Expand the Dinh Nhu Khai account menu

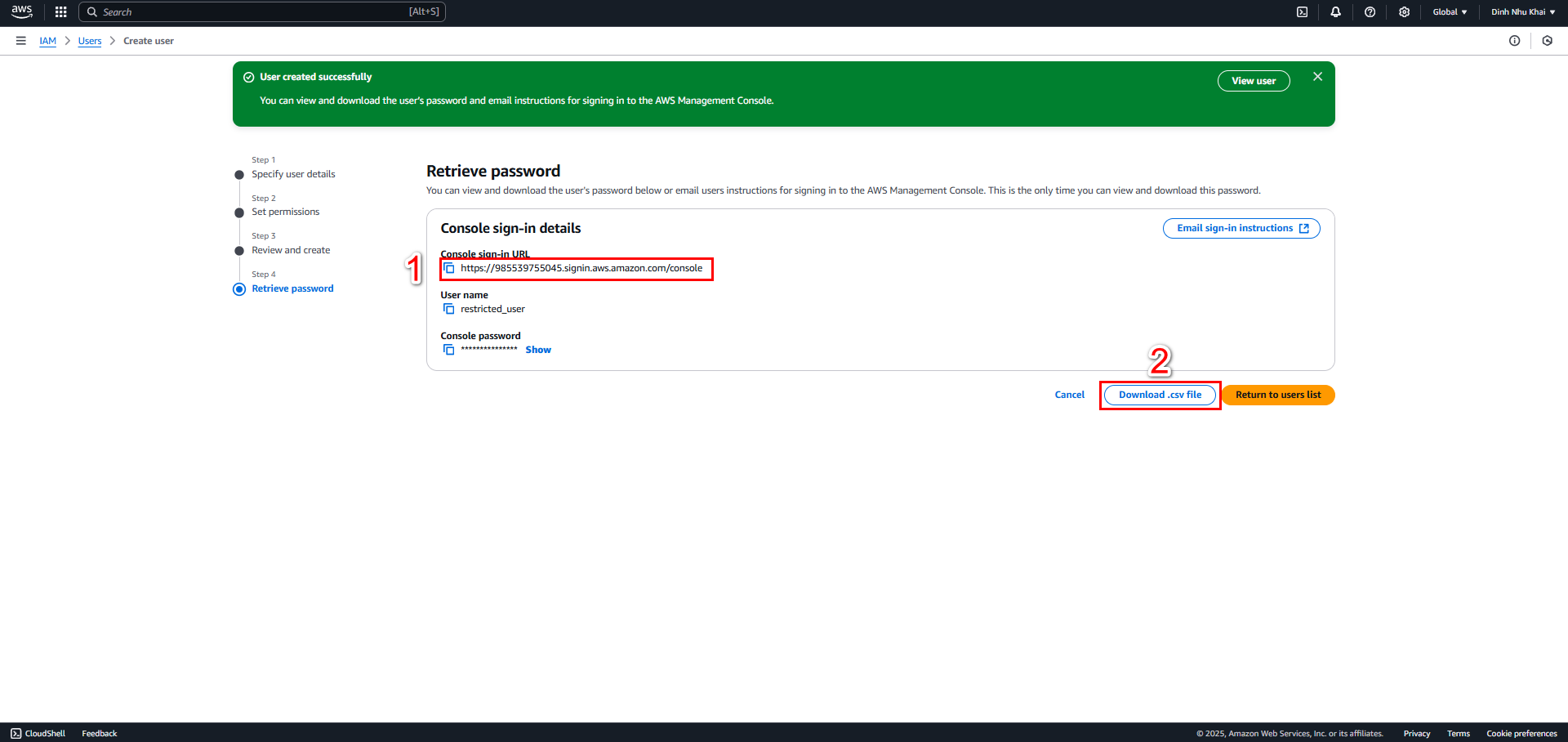[x=1523, y=12]
